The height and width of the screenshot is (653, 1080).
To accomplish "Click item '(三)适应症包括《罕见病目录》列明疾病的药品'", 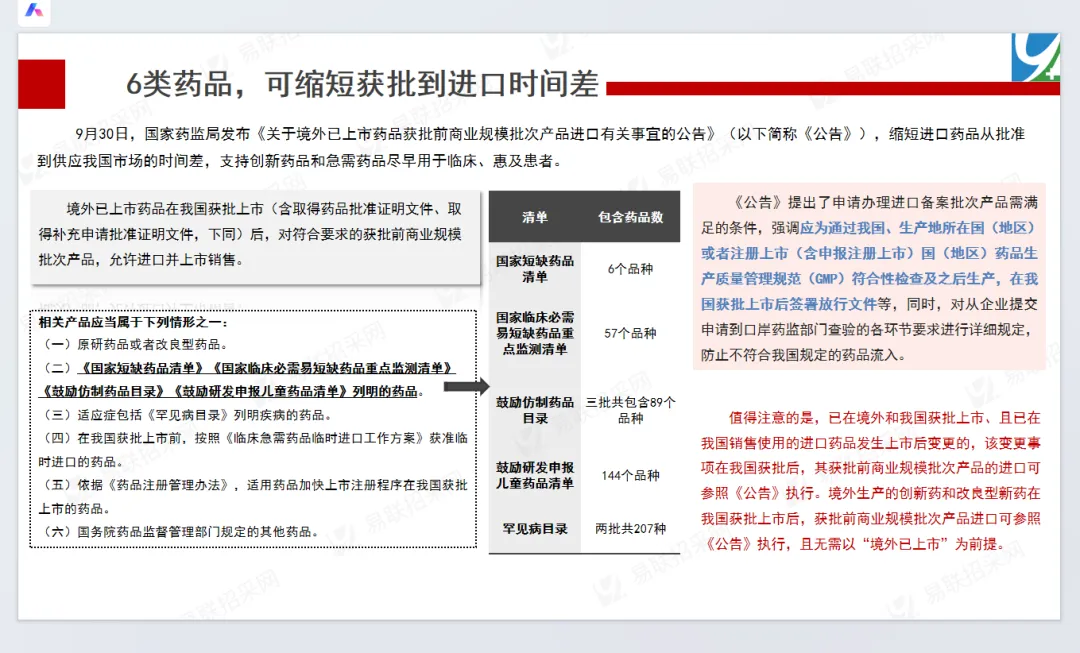I will [189, 415].
